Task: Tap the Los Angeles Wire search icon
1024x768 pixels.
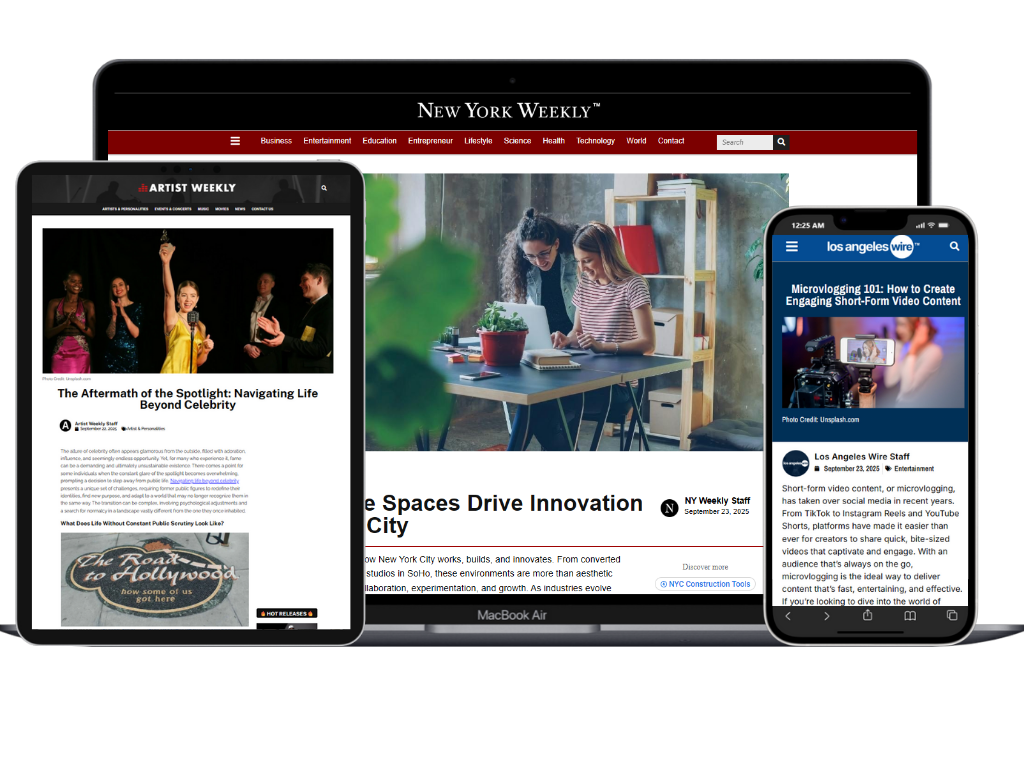Action: 954,246
